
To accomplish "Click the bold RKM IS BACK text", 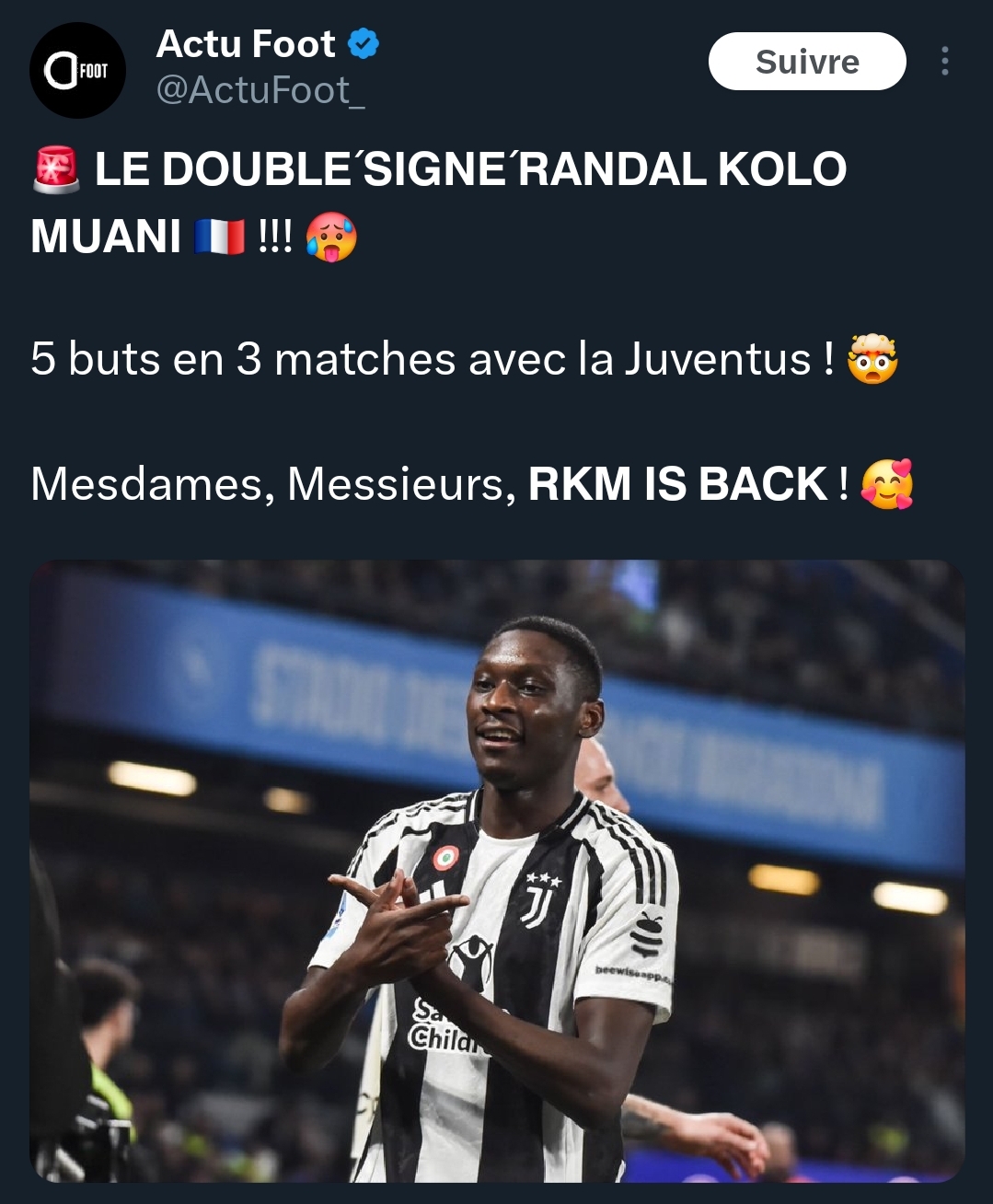I will tap(678, 484).
